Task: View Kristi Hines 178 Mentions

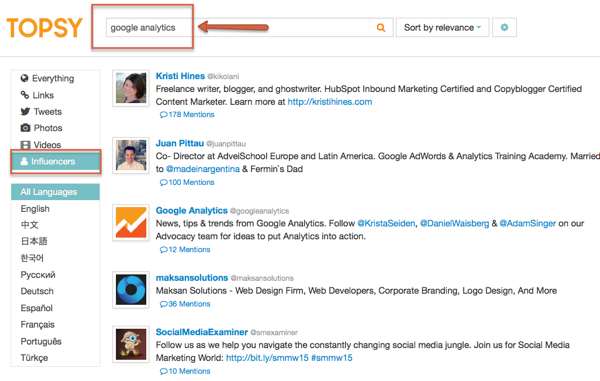Action: point(187,114)
